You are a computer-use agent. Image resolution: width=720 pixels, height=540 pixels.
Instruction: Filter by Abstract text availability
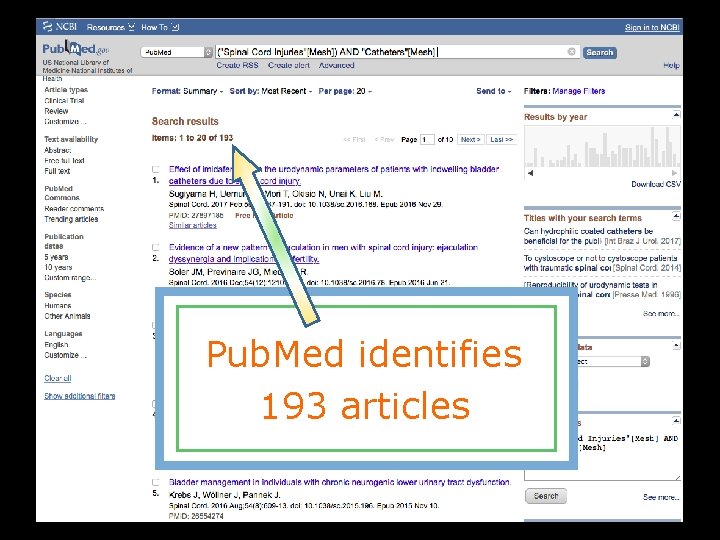point(57,150)
